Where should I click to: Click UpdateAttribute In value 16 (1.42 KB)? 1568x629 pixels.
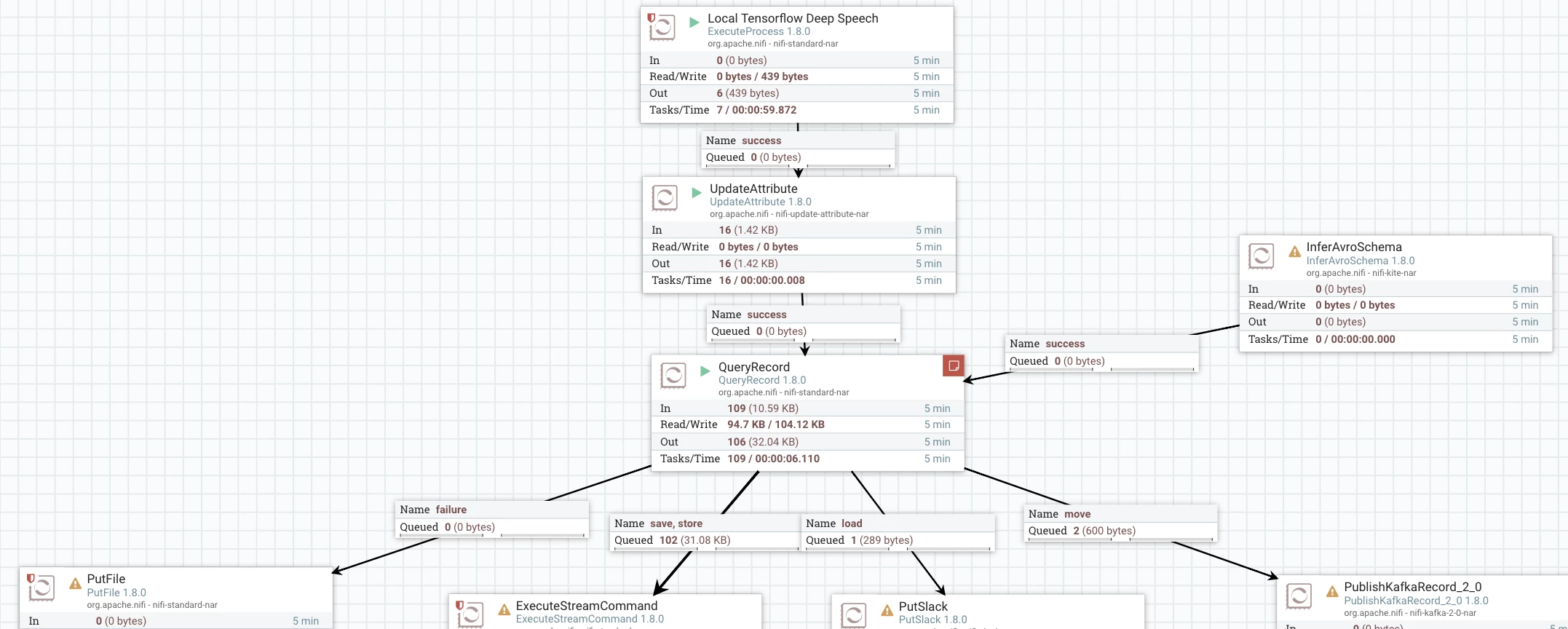748,230
